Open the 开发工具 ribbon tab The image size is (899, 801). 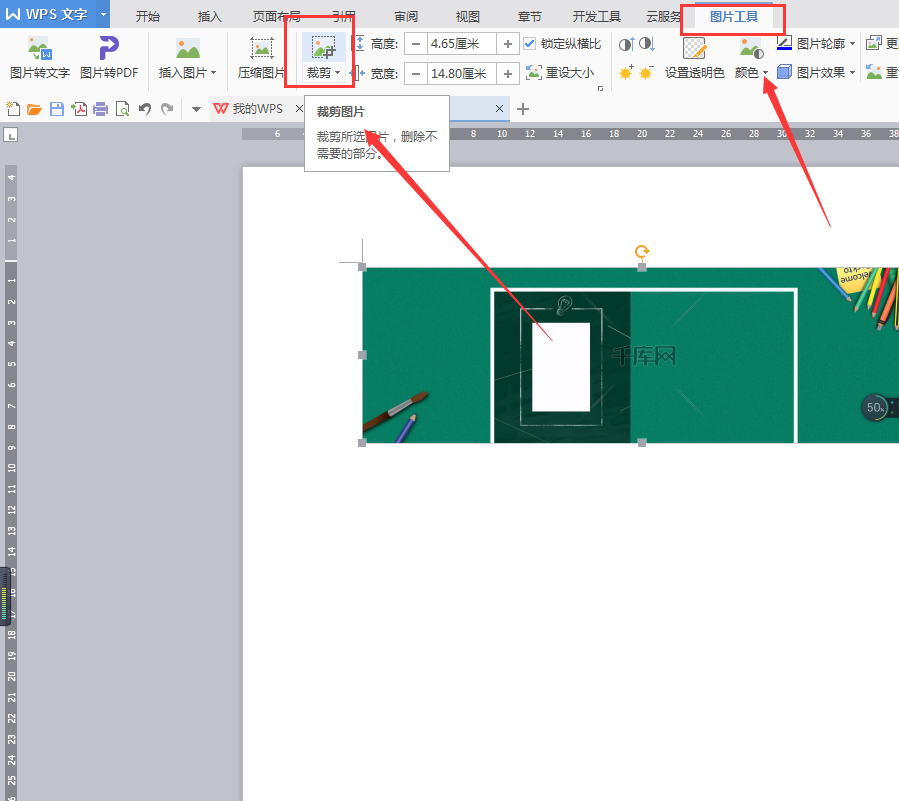[596, 17]
